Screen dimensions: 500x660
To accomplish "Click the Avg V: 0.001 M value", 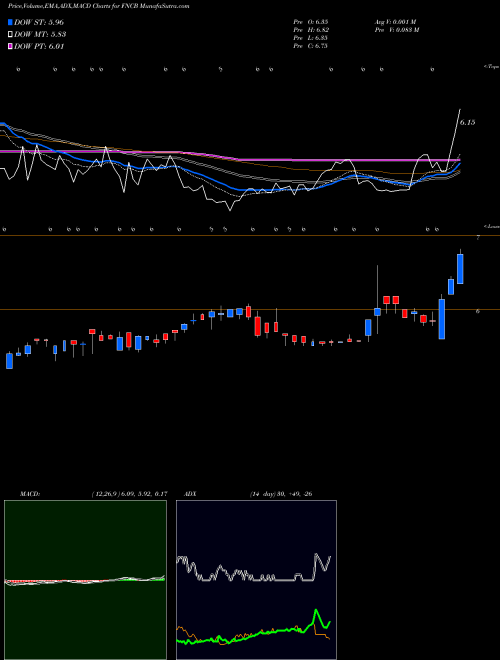I will pyautogui.click(x=395, y=21).
